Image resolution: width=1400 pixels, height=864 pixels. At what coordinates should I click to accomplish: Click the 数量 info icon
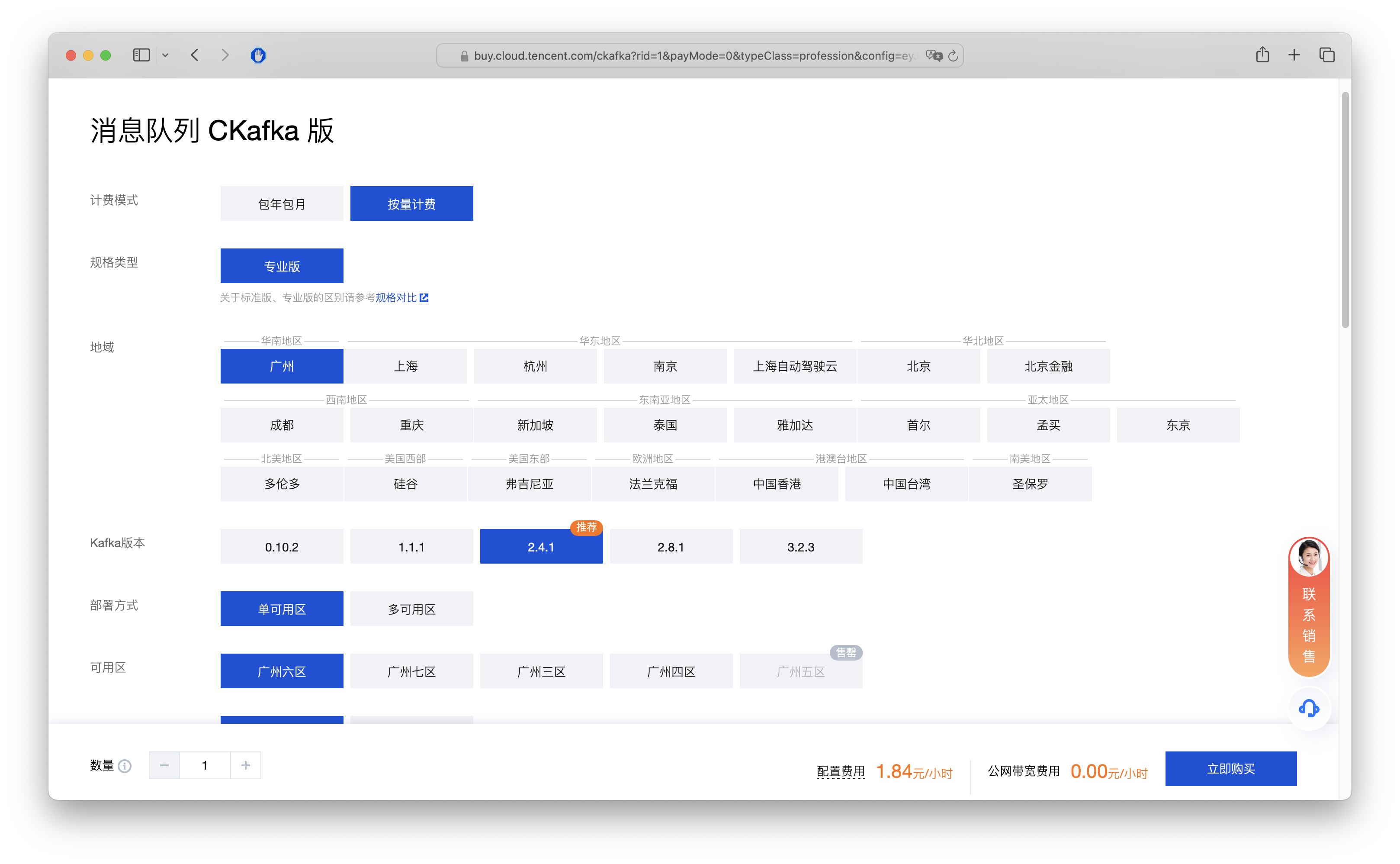(x=125, y=766)
